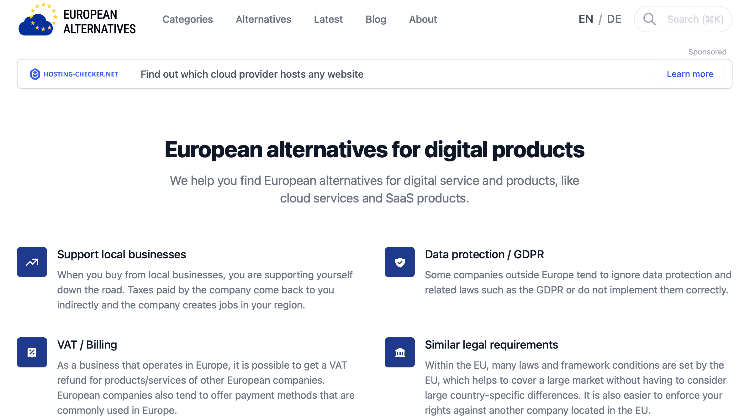Open the Categories menu item
The image size is (750, 420).
pyautogui.click(x=187, y=19)
